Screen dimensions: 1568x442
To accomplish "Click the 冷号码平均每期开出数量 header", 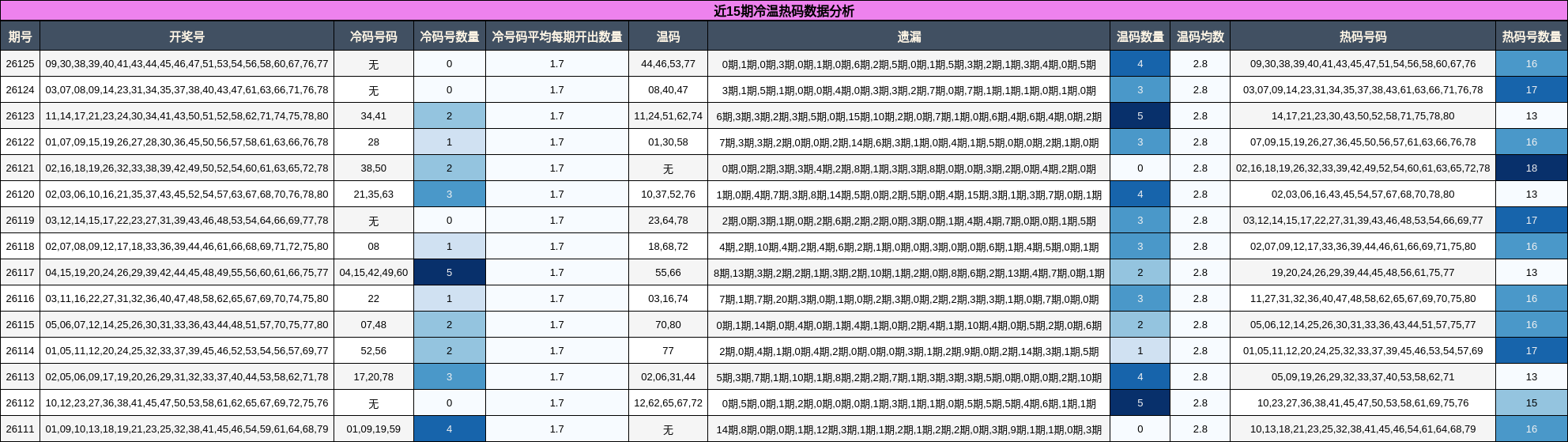I will (557, 36).
